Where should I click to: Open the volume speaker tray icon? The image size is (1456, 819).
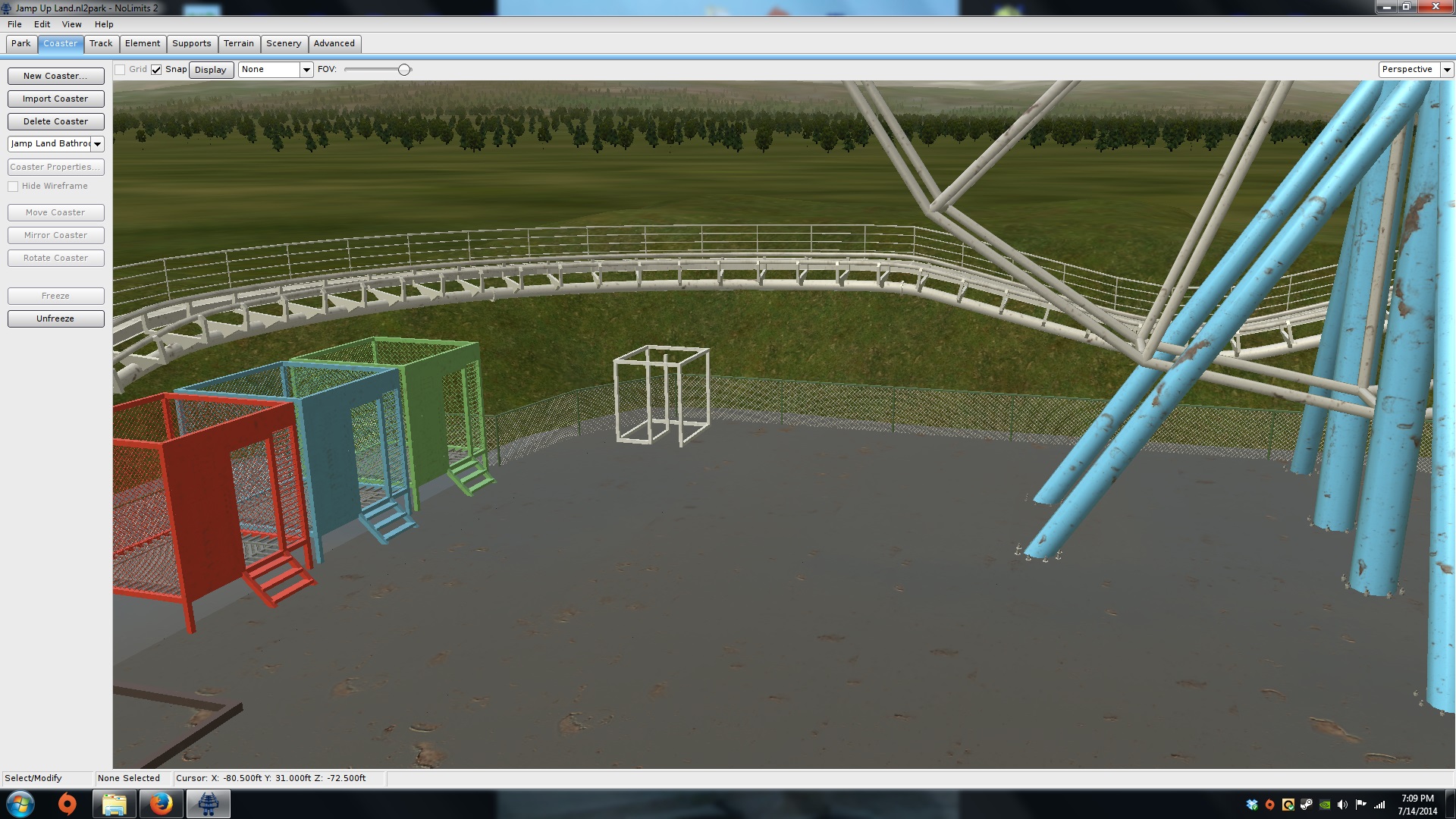pyautogui.click(x=1343, y=805)
